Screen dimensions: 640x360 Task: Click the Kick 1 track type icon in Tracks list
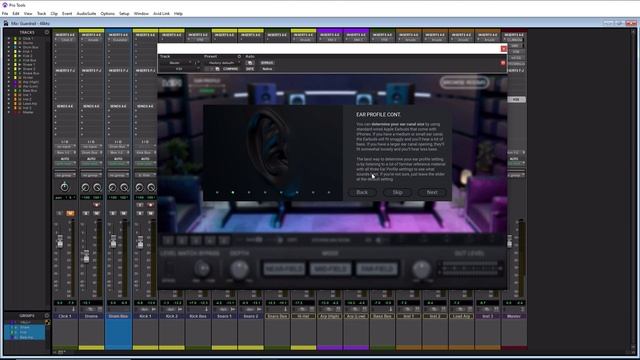tap(19, 51)
